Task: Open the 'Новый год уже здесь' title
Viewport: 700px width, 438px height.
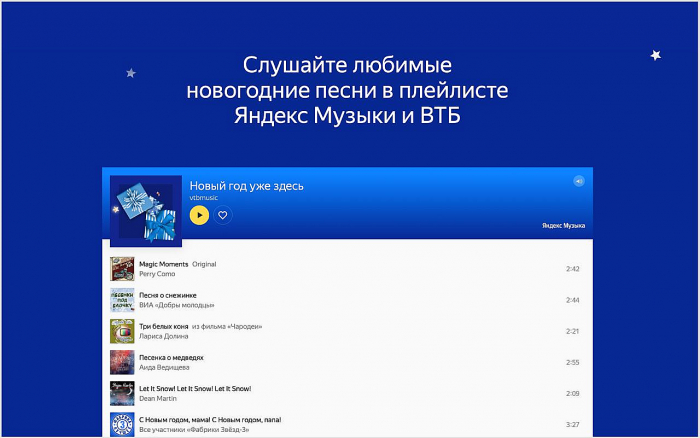Action: 246,186
